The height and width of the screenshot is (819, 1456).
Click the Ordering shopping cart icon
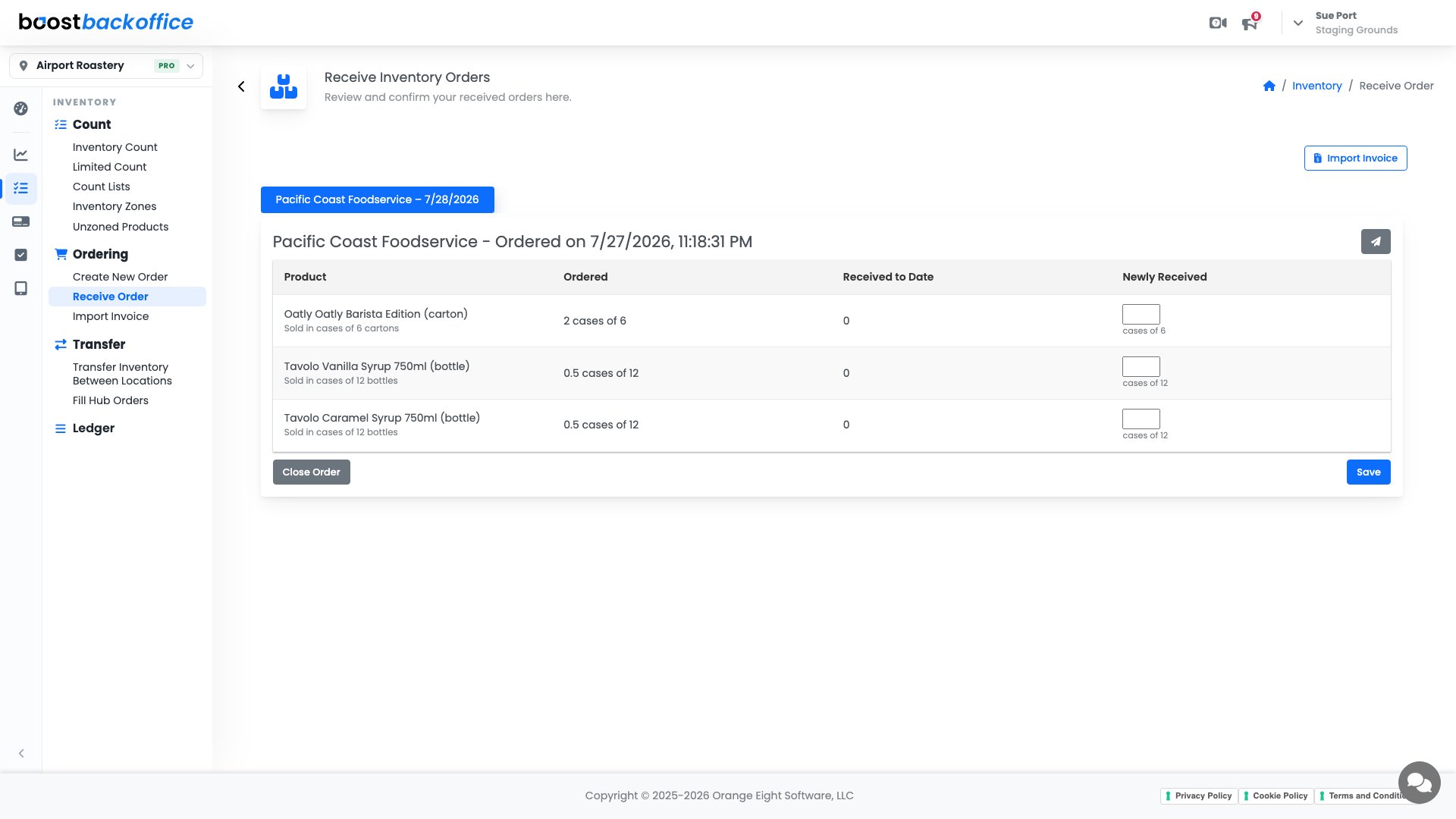point(61,254)
